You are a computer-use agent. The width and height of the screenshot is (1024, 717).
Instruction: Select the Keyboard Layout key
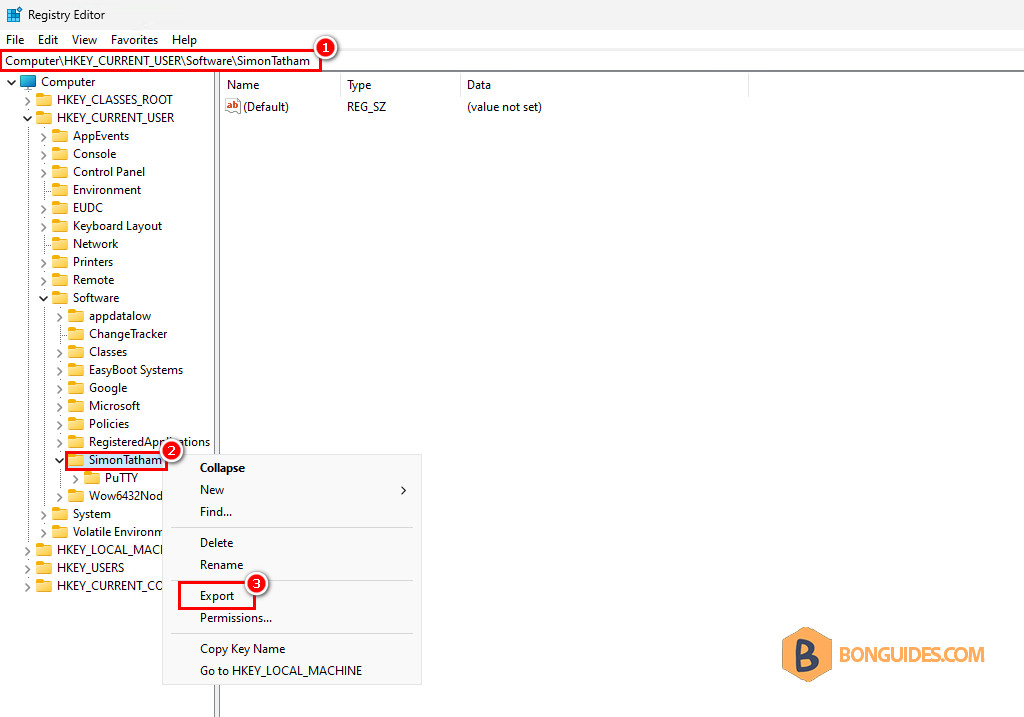pyautogui.click(x=118, y=225)
